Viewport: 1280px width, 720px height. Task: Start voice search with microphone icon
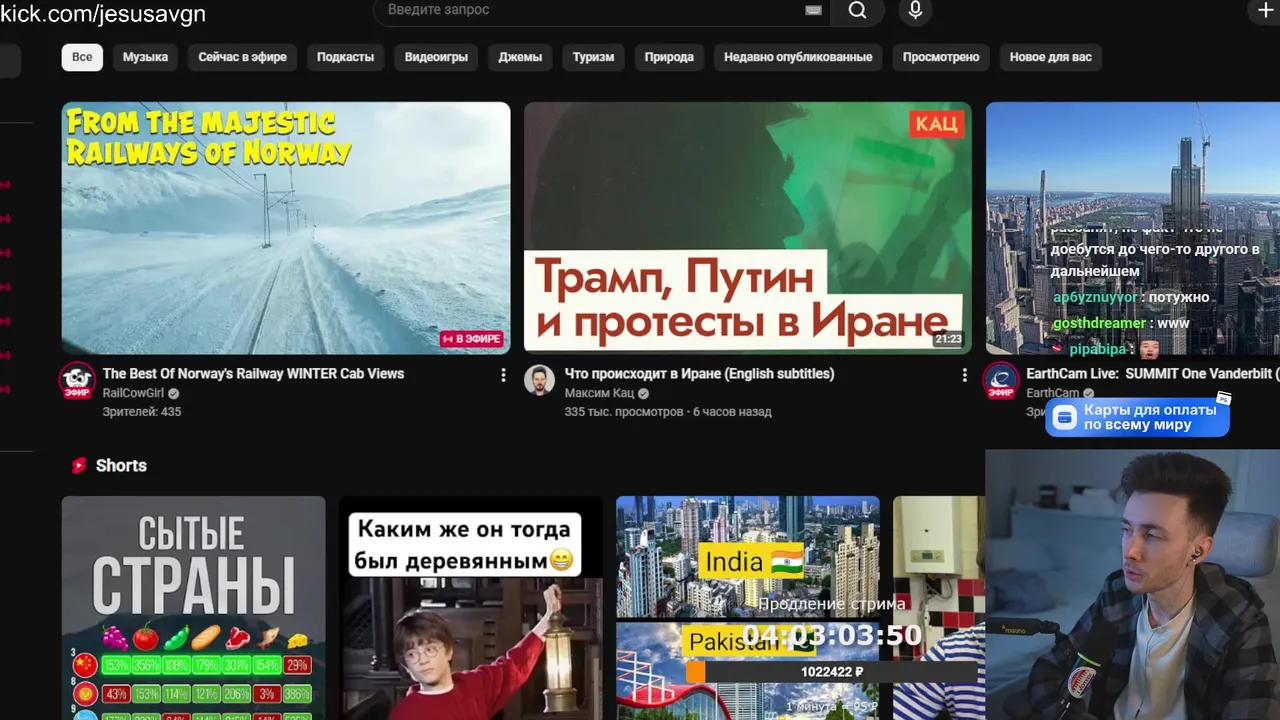(x=915, y=10)
